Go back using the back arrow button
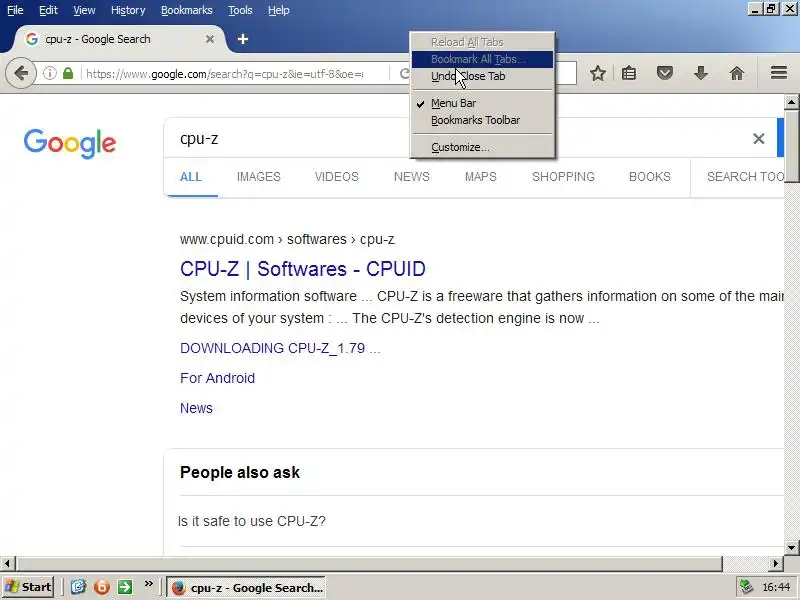 21,73
